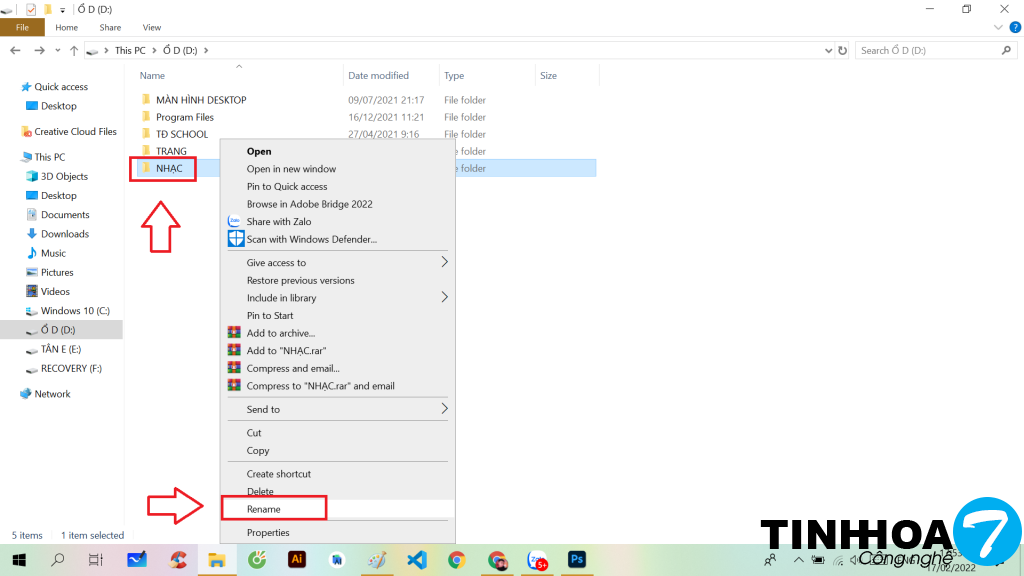Switch to the View ribbon tab
This screenshot has height=576, width=1024.
152,28
